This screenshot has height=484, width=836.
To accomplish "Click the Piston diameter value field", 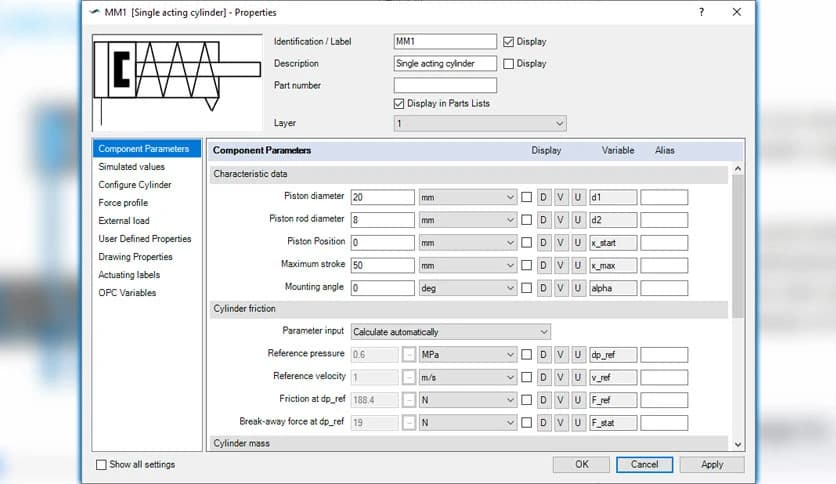I will pyautogui.click(x=382, y=197).
